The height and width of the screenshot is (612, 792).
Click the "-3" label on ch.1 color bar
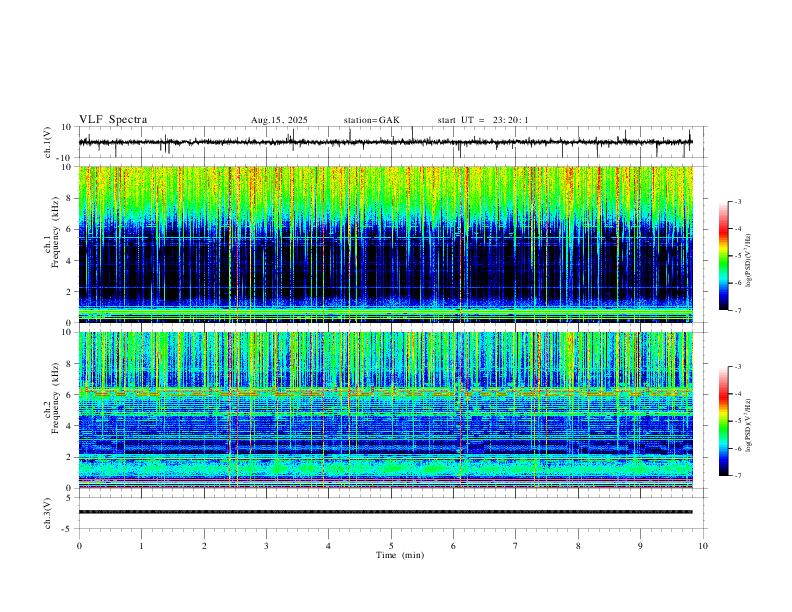point(738,201)
